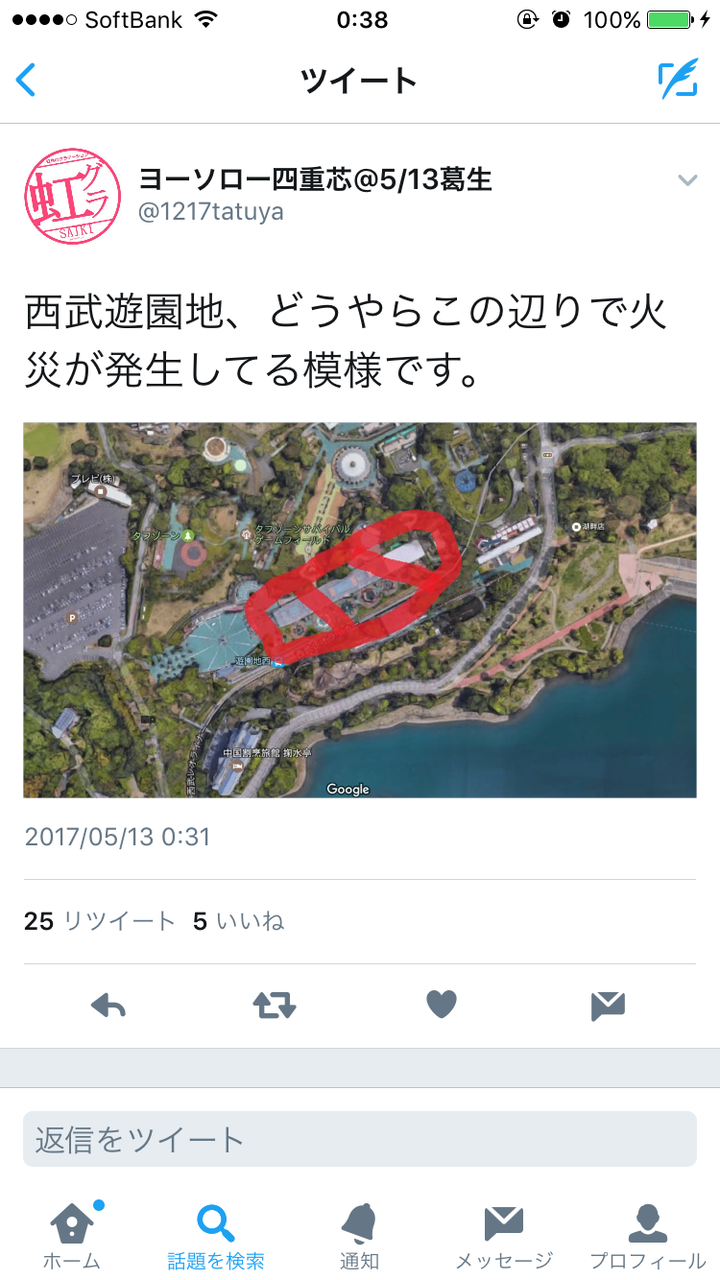View the 5 いいね list
Screen dimensions: 720x1280
(238, 921)
